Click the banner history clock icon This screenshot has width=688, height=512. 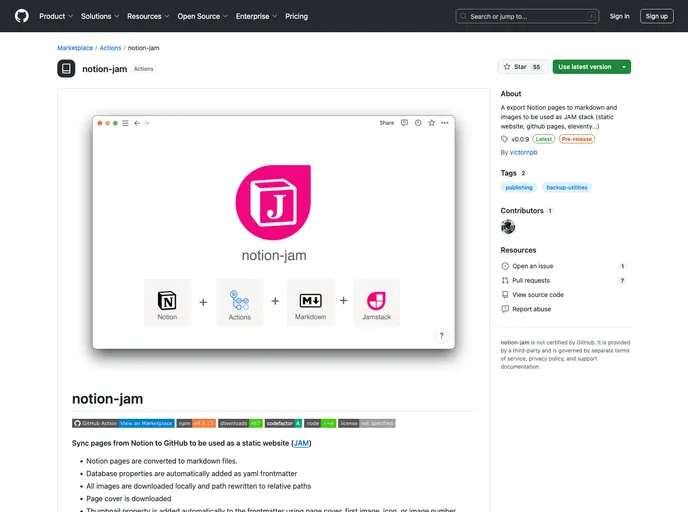(418, 123)
